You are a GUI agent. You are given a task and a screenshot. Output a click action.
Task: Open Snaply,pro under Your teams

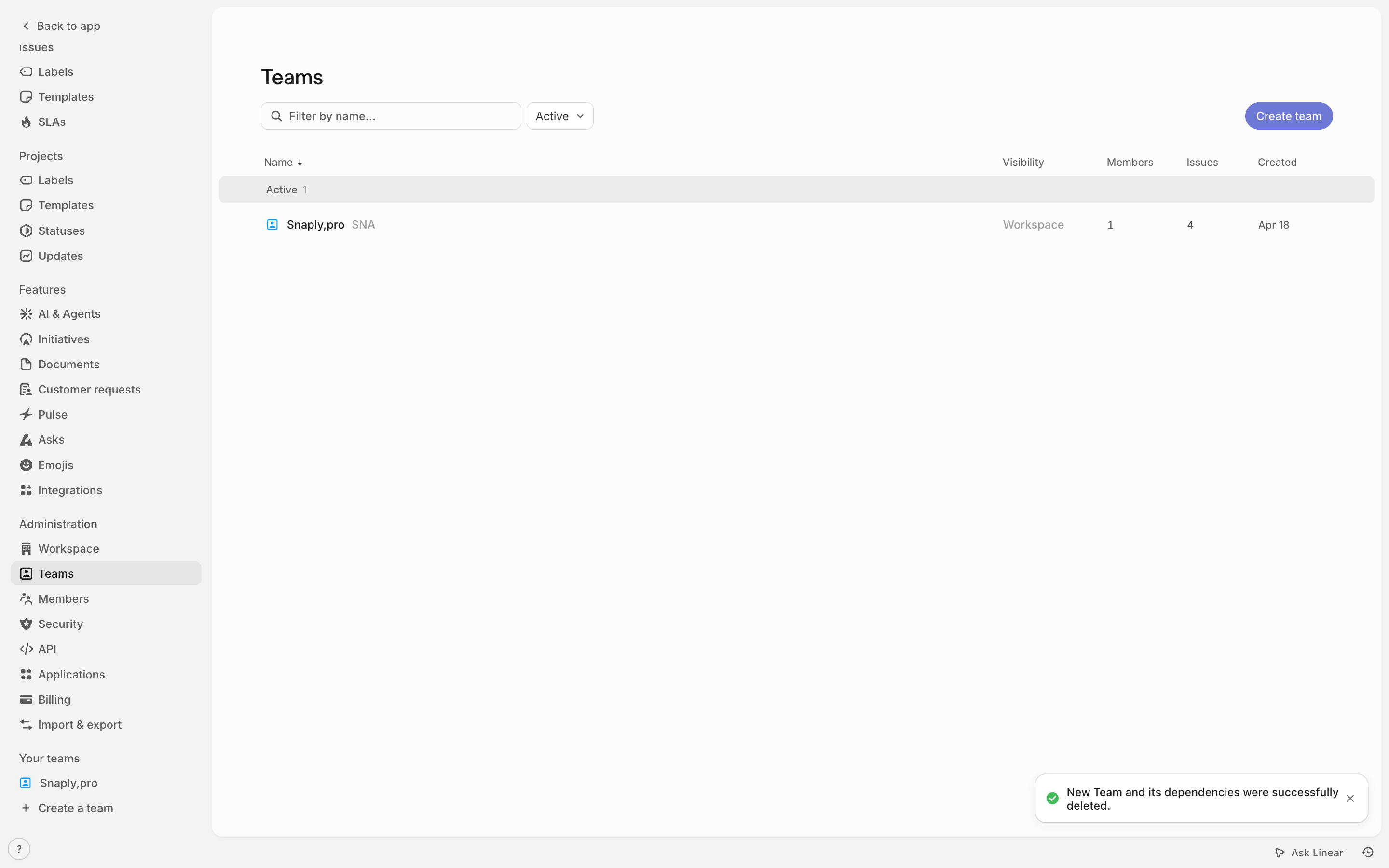pyautogui.click(x=106, y=783)
